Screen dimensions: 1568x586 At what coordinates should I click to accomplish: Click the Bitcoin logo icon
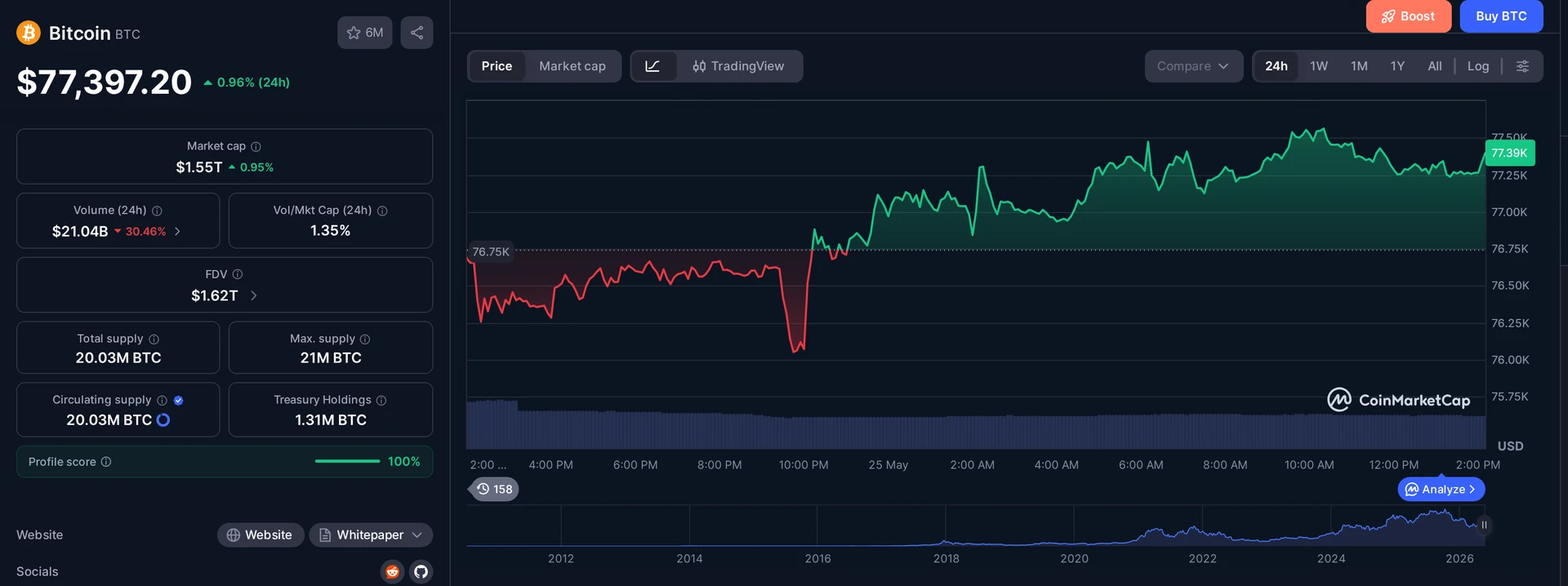29,33
